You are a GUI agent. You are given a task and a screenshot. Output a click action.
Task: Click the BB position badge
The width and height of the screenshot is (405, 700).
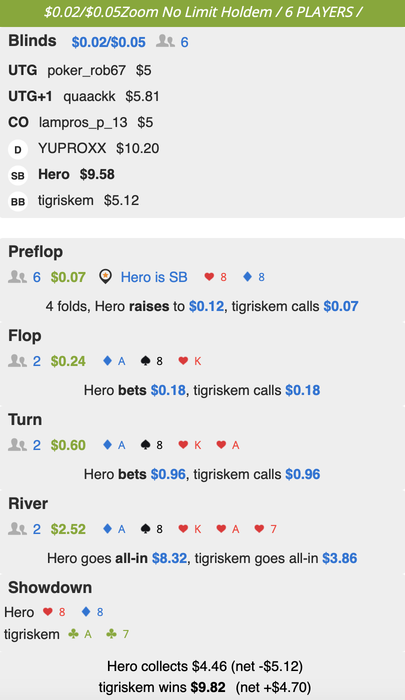[18, 201]
